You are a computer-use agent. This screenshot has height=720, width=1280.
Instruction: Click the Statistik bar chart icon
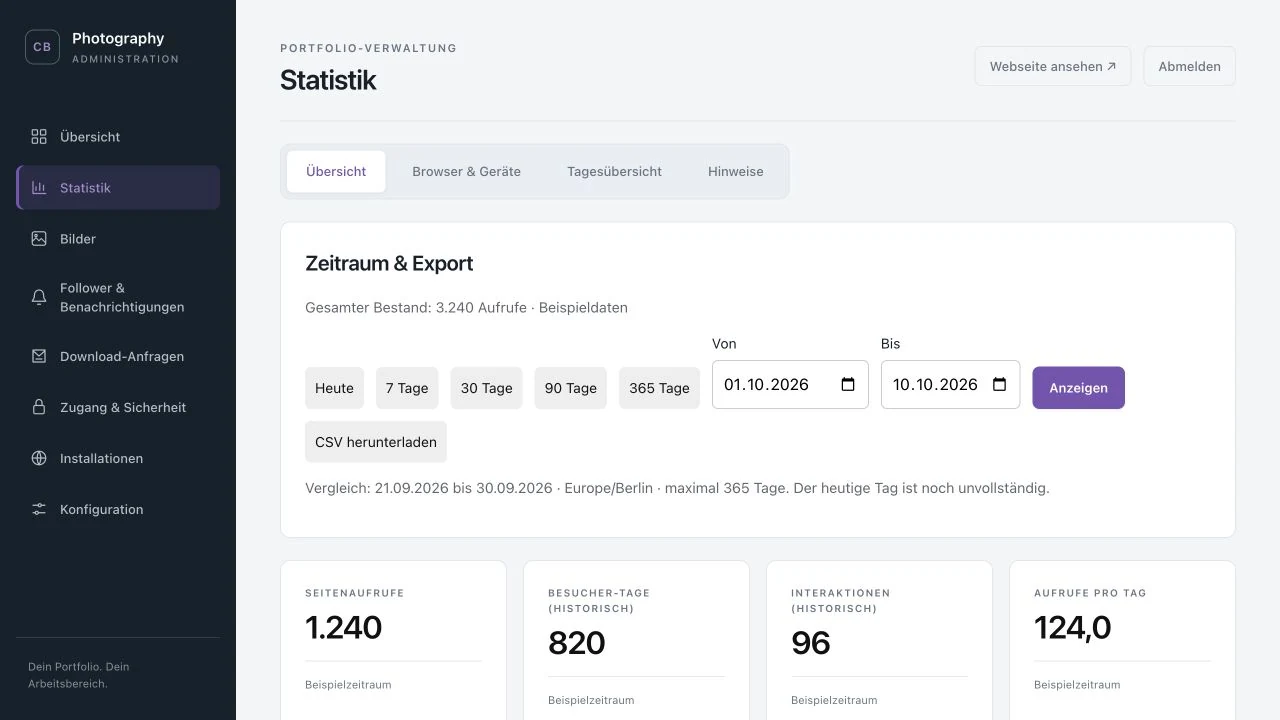(x=39, y=188)
